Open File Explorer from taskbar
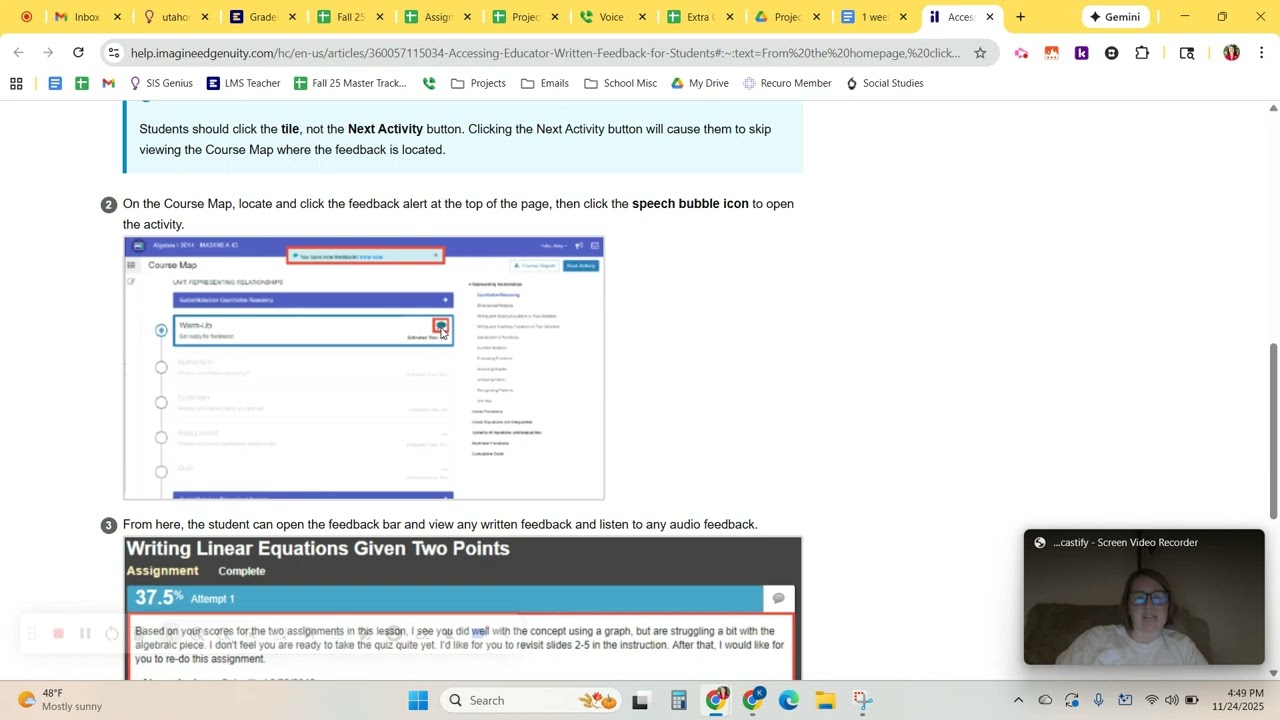The height and width of the screenshot is (720, 1280). pyautogui.click(x=825, y=700)
